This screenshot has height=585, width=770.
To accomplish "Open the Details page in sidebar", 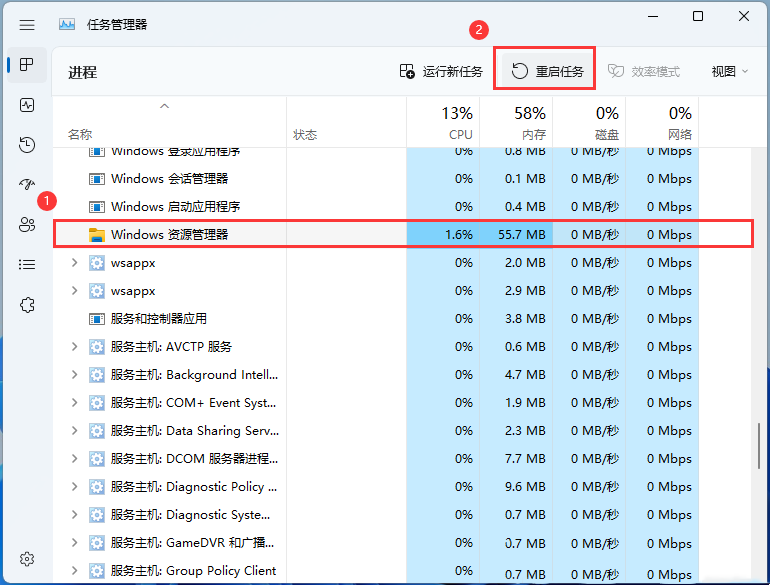I will tap(27, 265).
